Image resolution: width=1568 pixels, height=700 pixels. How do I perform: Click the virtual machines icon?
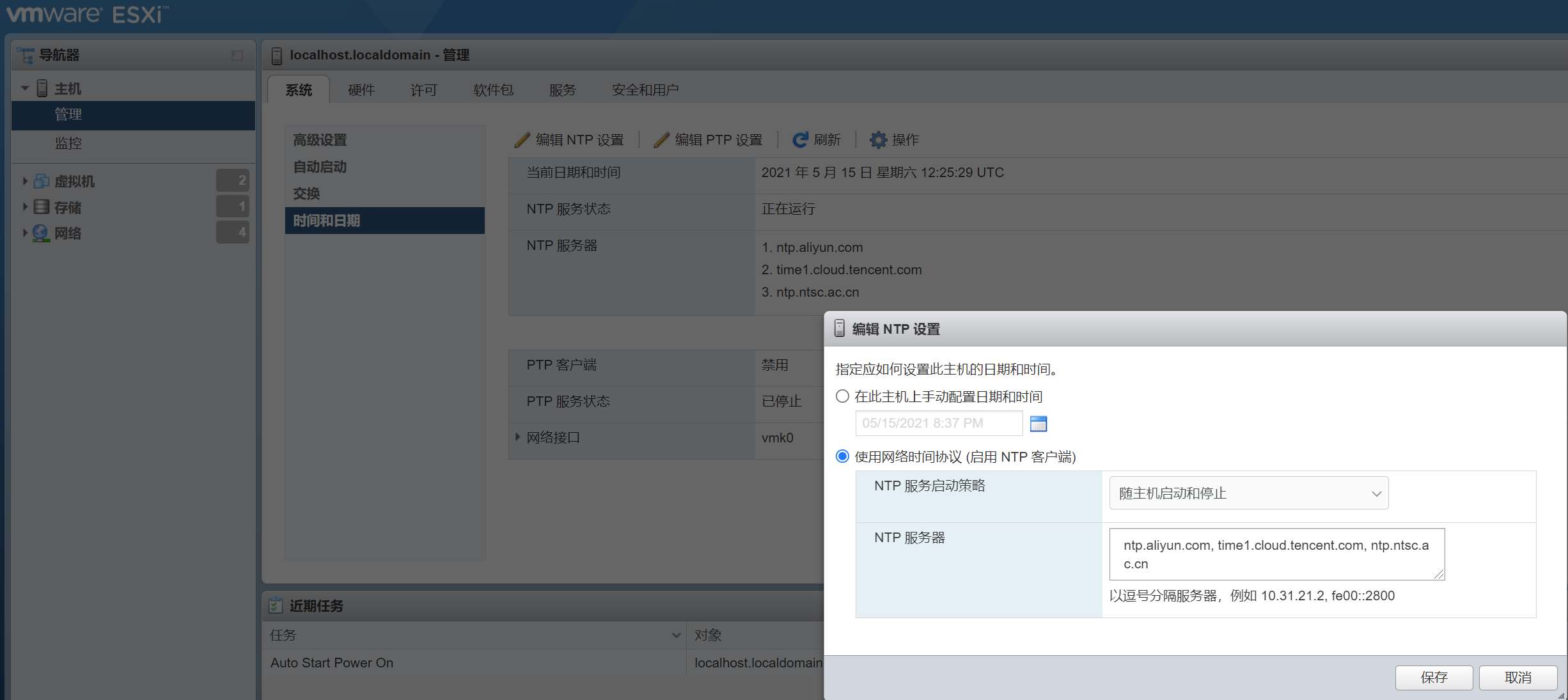tap(42, 181)
